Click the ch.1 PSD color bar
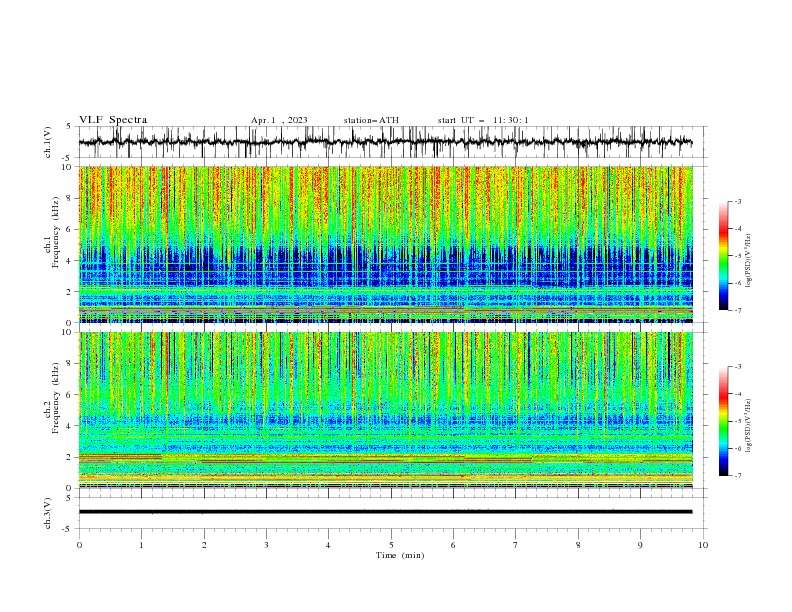Image resolution: width=792 pixels, height=612 pixels. pos(723,256)
